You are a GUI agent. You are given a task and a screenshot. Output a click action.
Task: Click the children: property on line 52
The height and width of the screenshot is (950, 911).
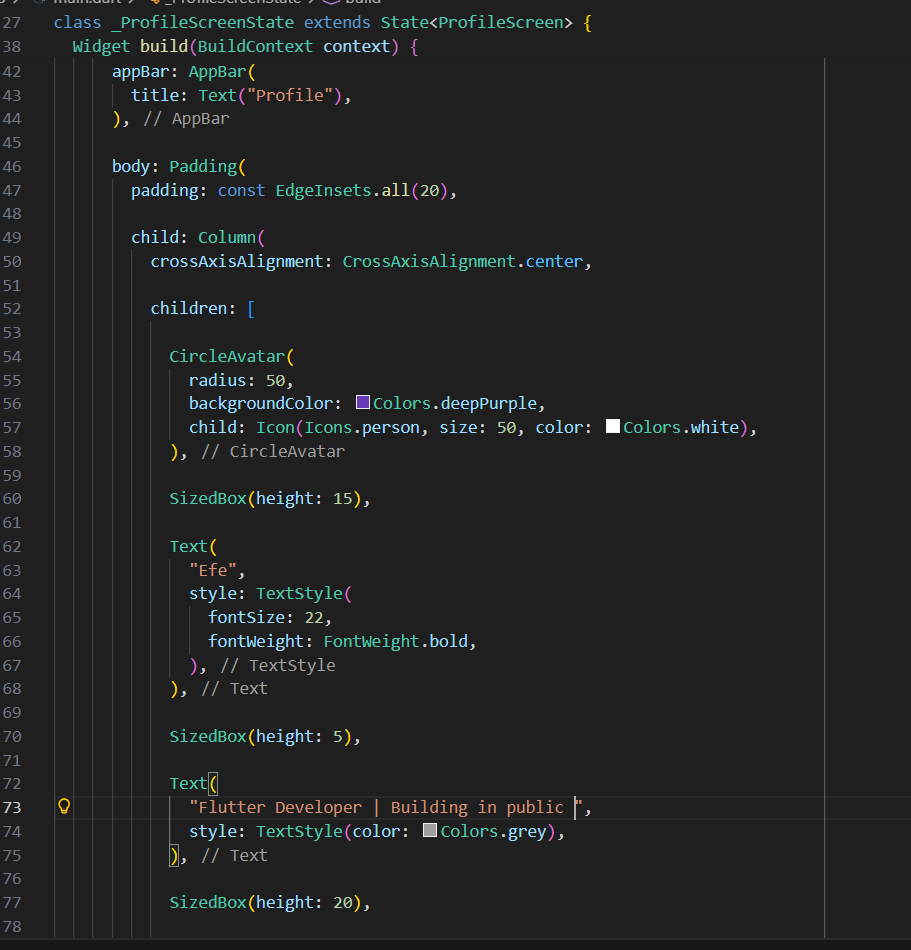[x=193, y=308]
